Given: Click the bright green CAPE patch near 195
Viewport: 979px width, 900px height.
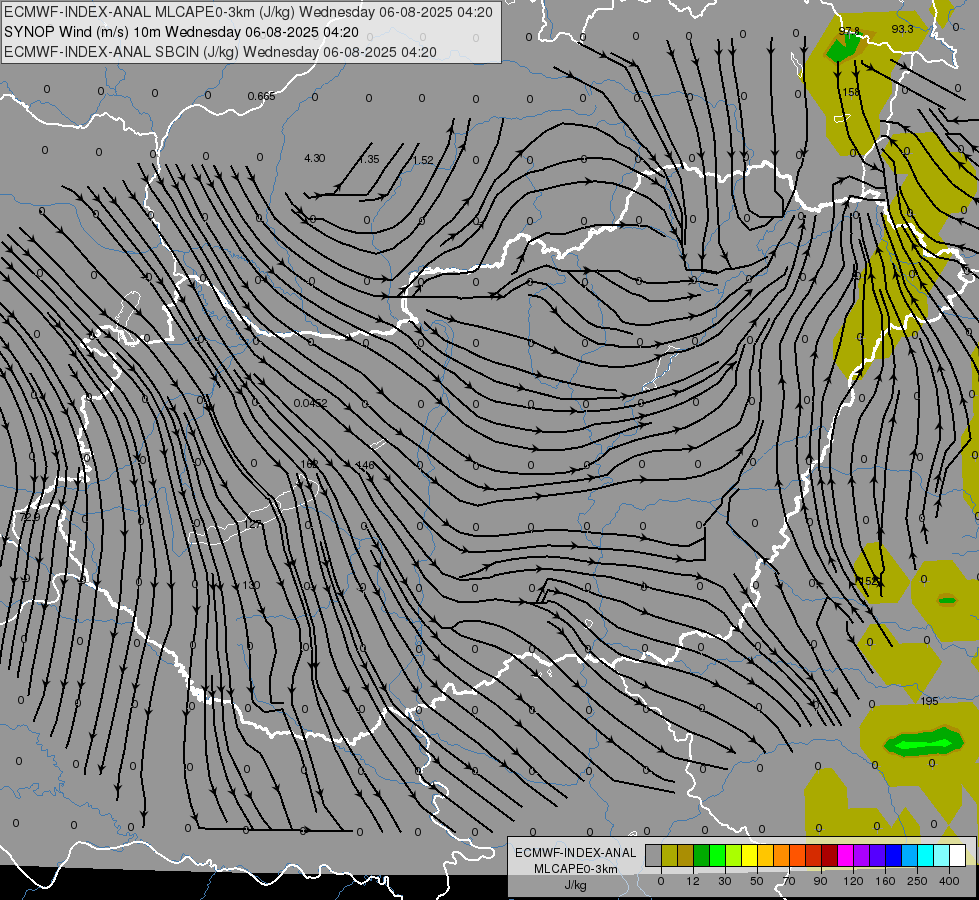Looking at the screenshot, I should point(923,743).
